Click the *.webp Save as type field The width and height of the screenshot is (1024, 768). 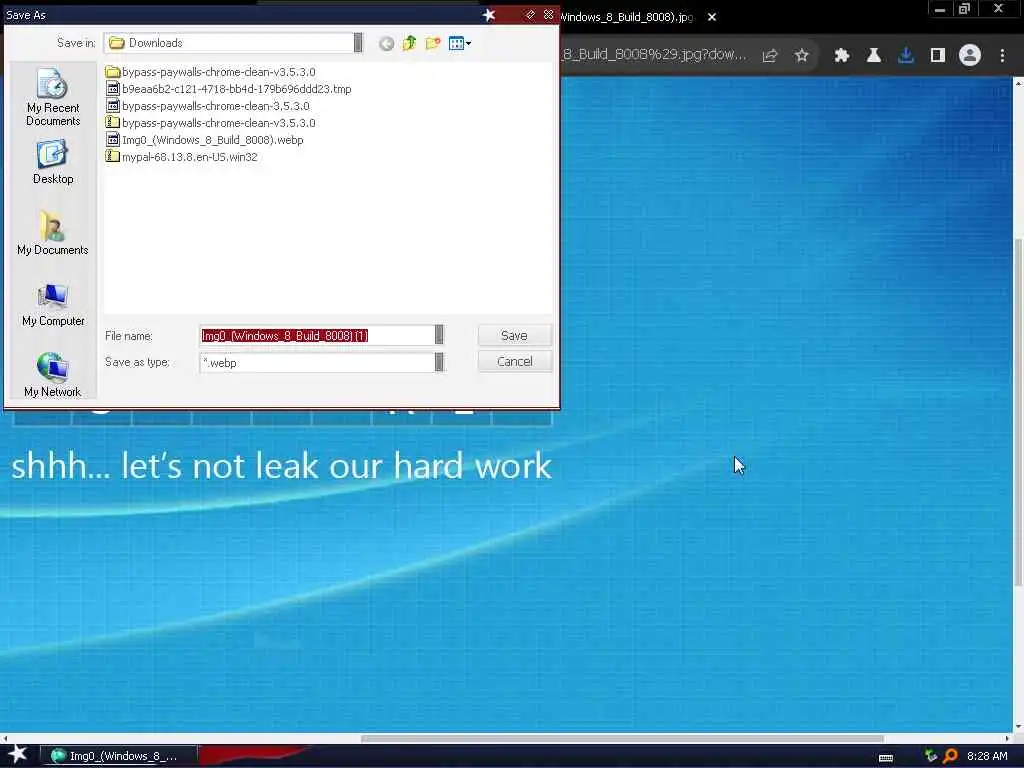click(317, 362)
